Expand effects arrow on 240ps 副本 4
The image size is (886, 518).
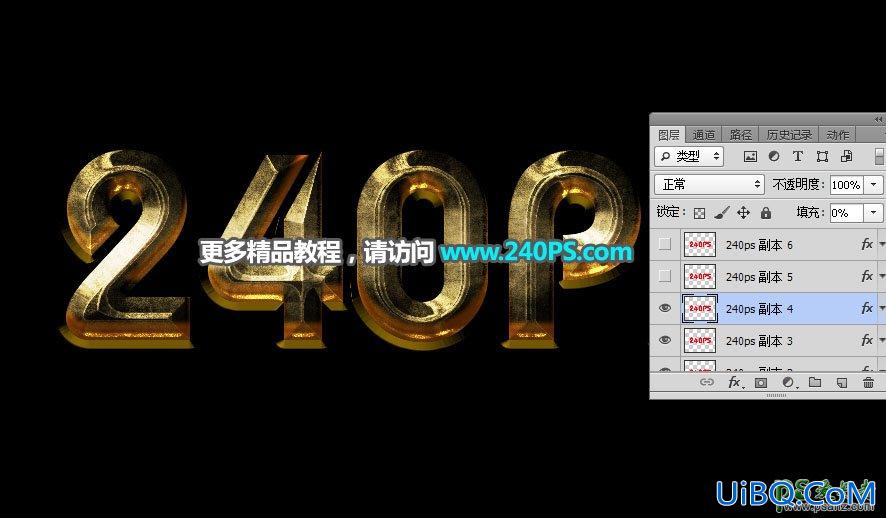[881, 308]
